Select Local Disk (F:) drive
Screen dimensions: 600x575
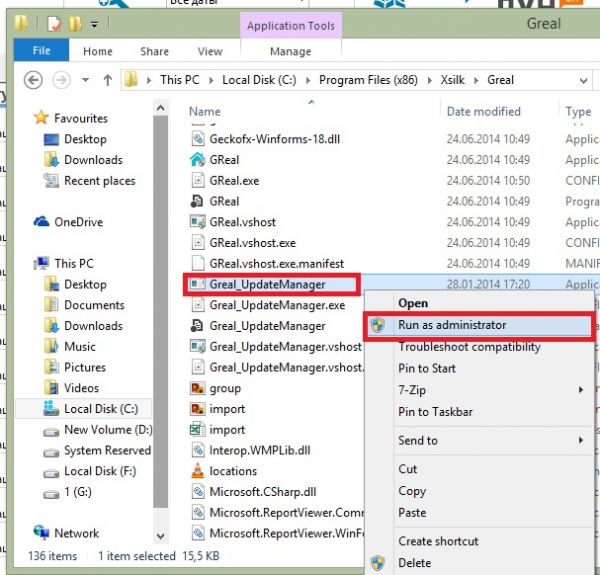[x=100, y=471]
